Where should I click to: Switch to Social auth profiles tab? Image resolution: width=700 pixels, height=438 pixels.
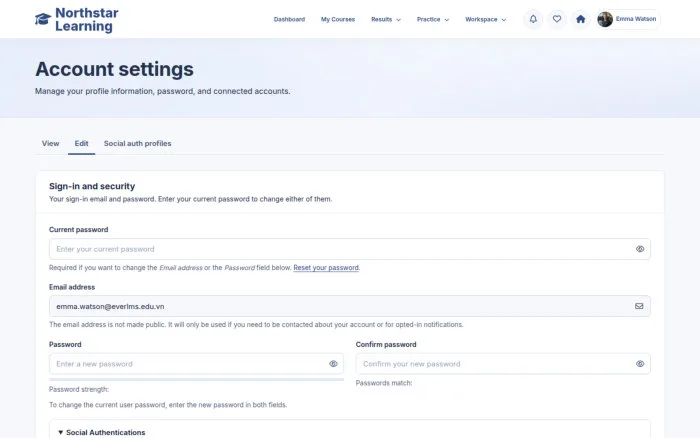(x=138, y=143)
